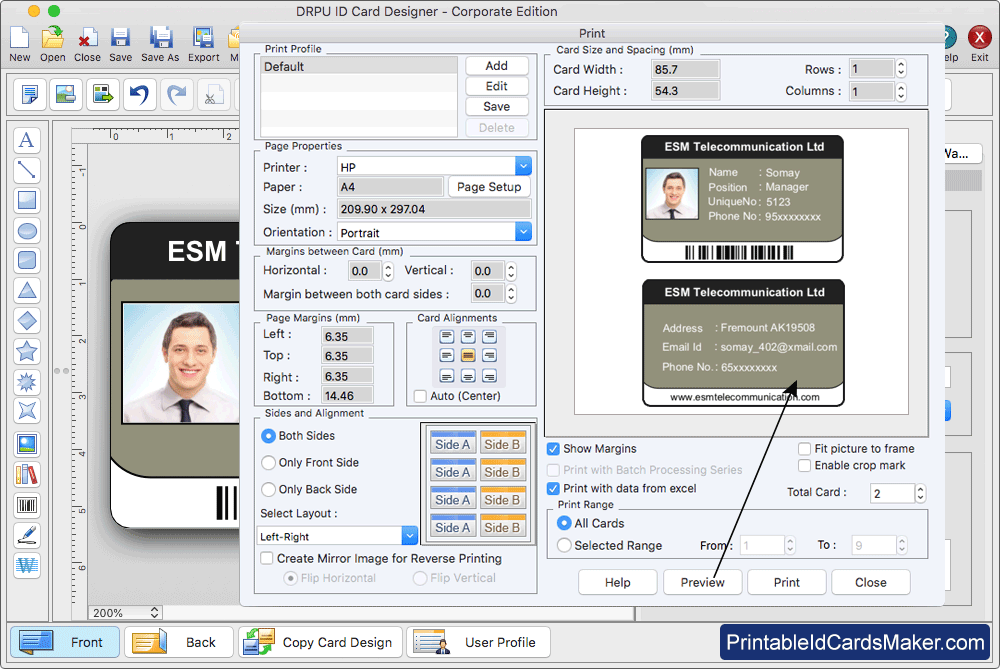Viewport: 1000px width, 669px height.
Task: Select the Triangle shape tool
Action: (x=27, y=290)
